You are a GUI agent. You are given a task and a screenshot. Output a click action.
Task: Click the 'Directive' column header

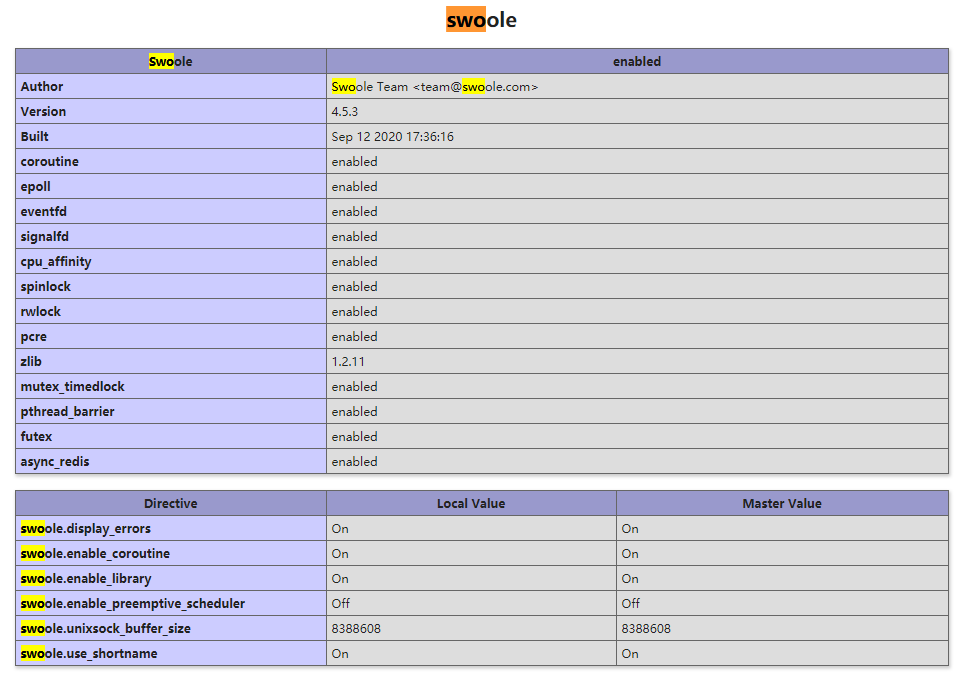(x=171, y=503)
